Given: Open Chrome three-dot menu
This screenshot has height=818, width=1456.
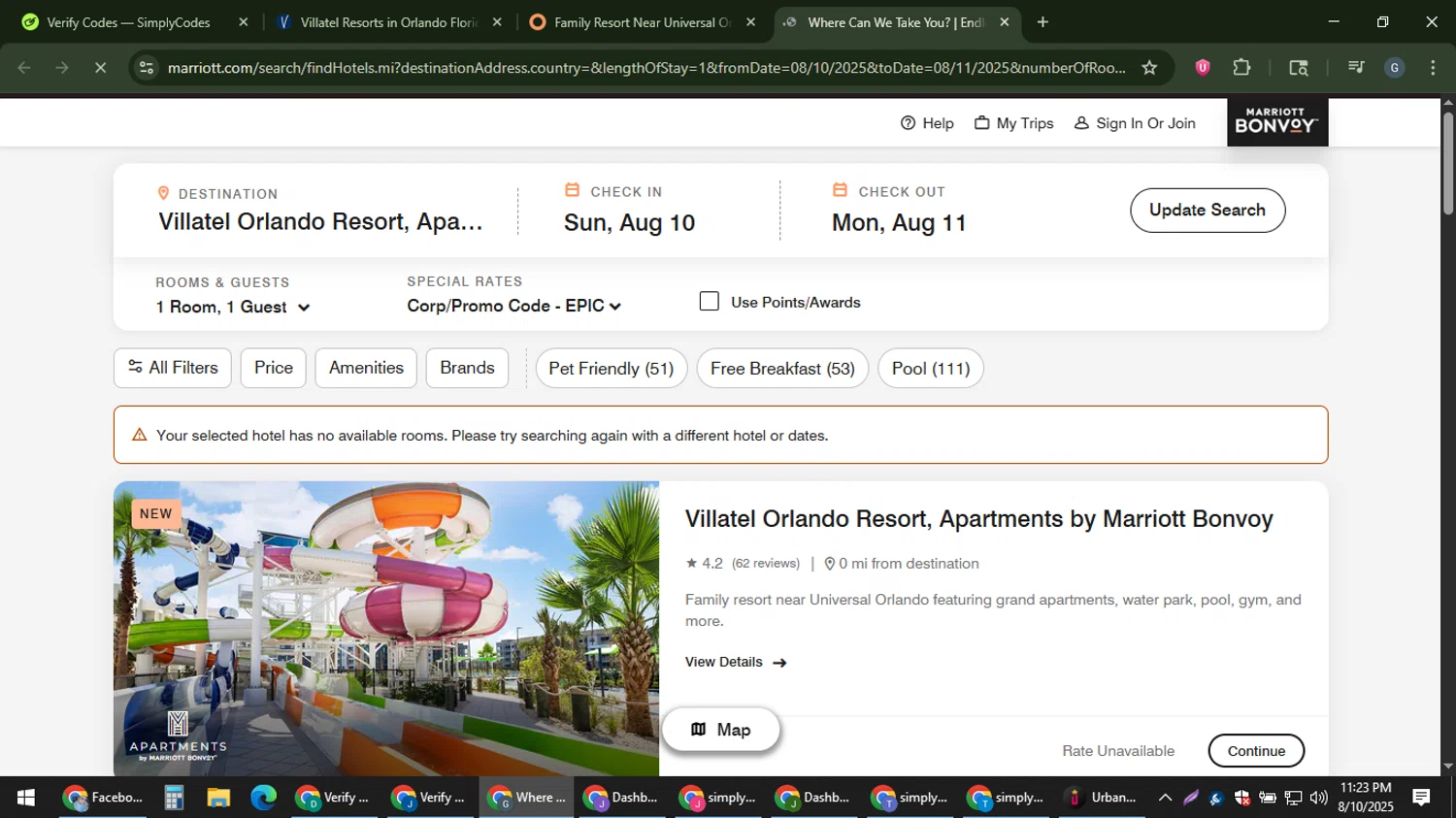Looking at the screenshot, I should click(1433, 67).
